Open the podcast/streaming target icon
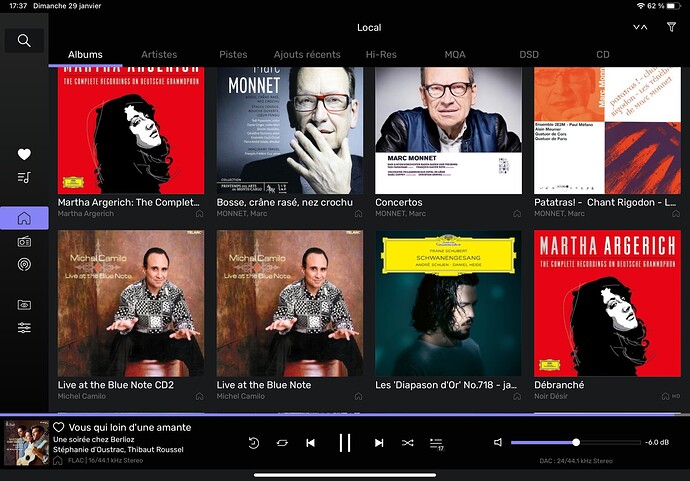The image size is (690, 481). (24, 264)
